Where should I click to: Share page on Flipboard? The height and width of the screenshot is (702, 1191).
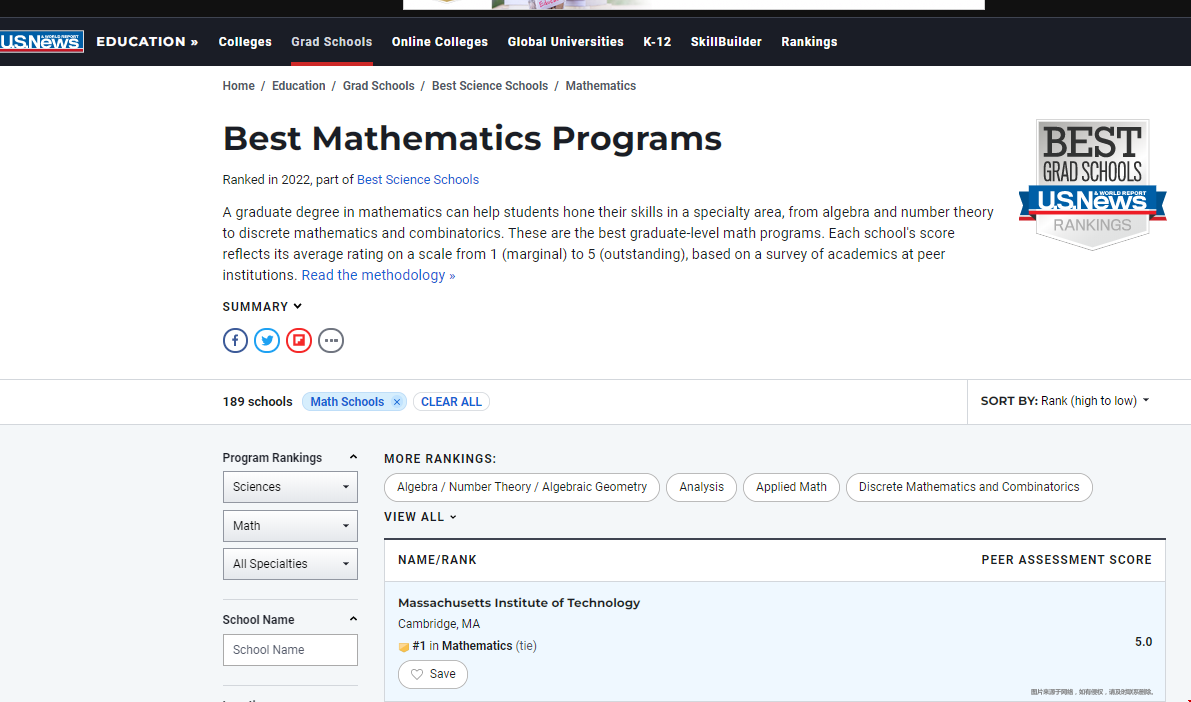coord(299,340)
